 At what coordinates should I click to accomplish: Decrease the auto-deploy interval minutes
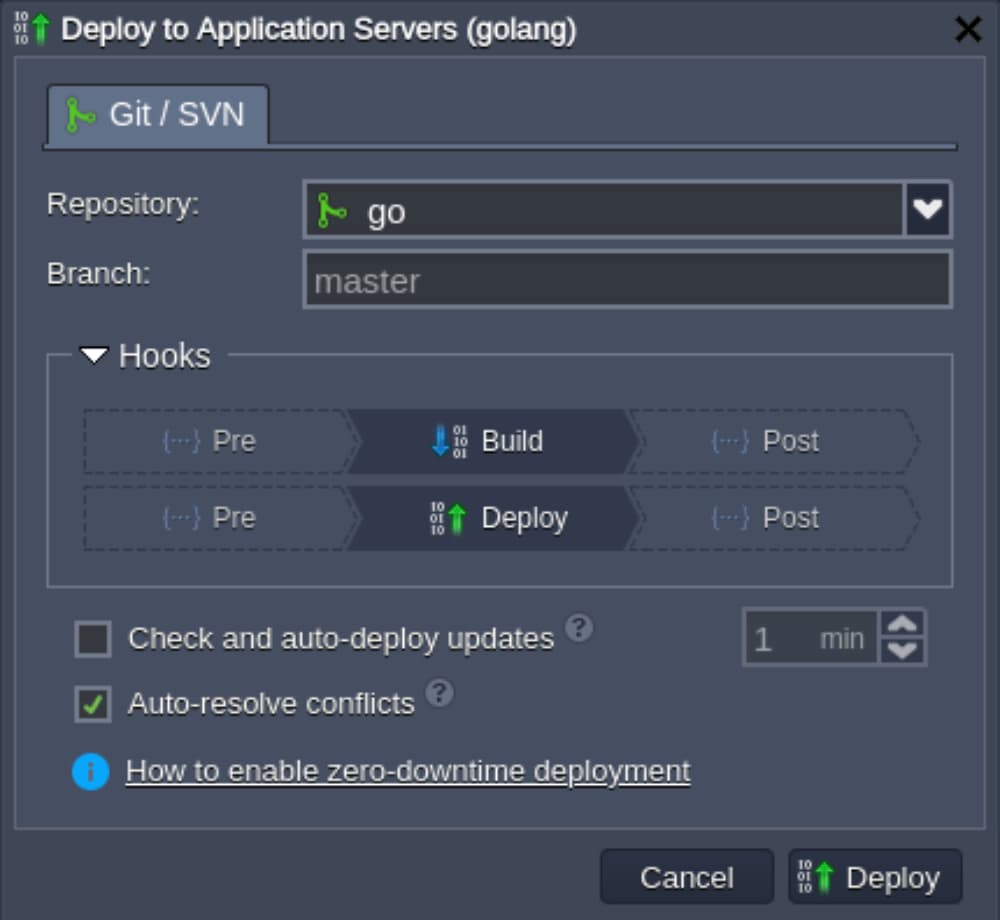903,651
